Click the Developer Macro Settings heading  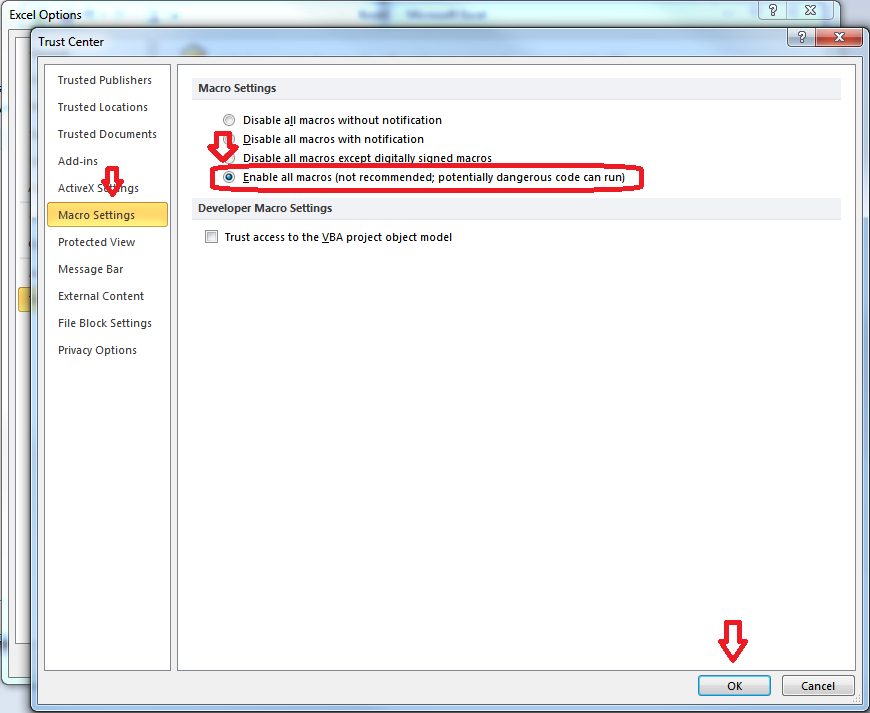click(x=265, y=208)
